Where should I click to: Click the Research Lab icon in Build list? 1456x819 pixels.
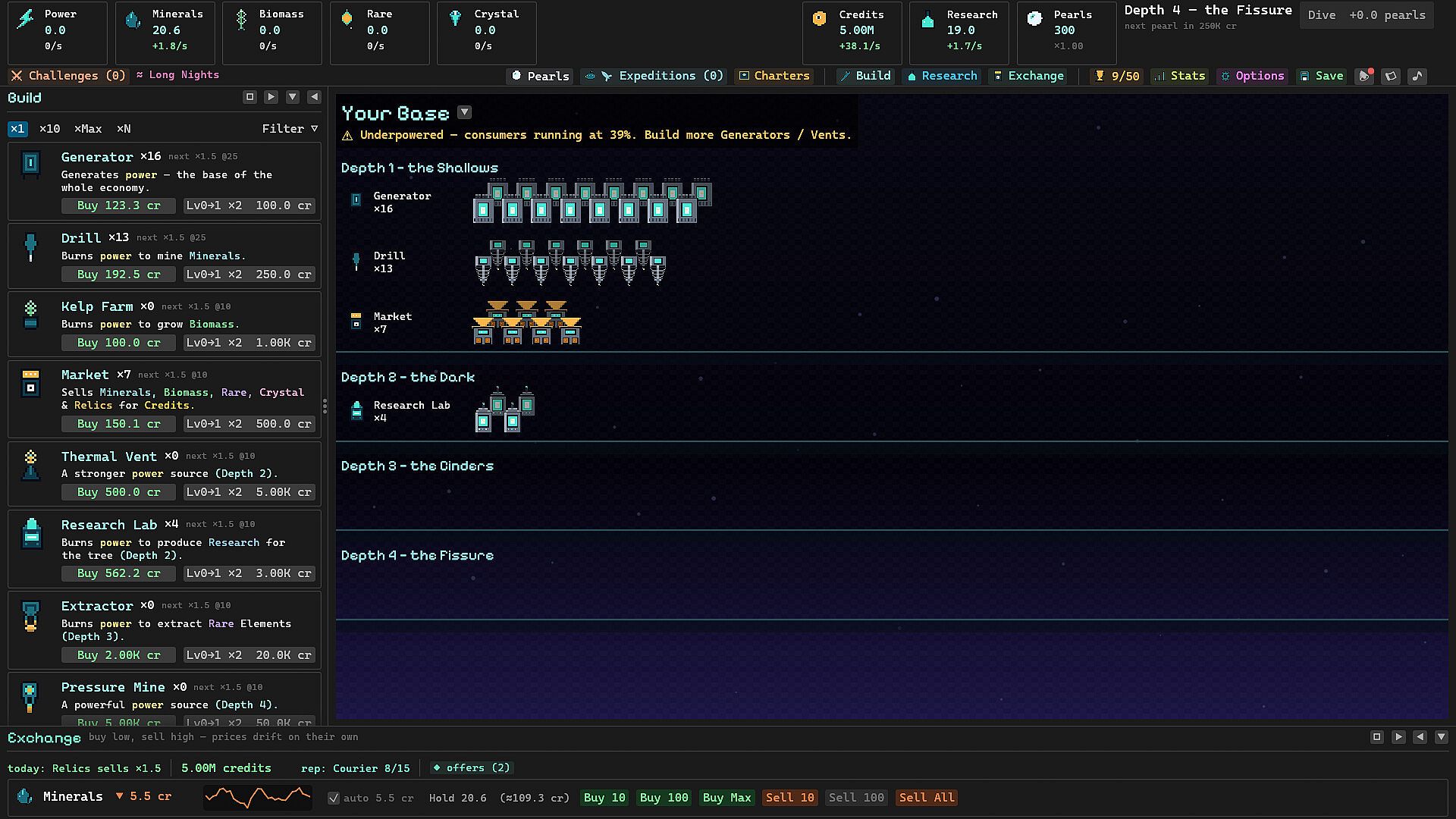point(31,533)
